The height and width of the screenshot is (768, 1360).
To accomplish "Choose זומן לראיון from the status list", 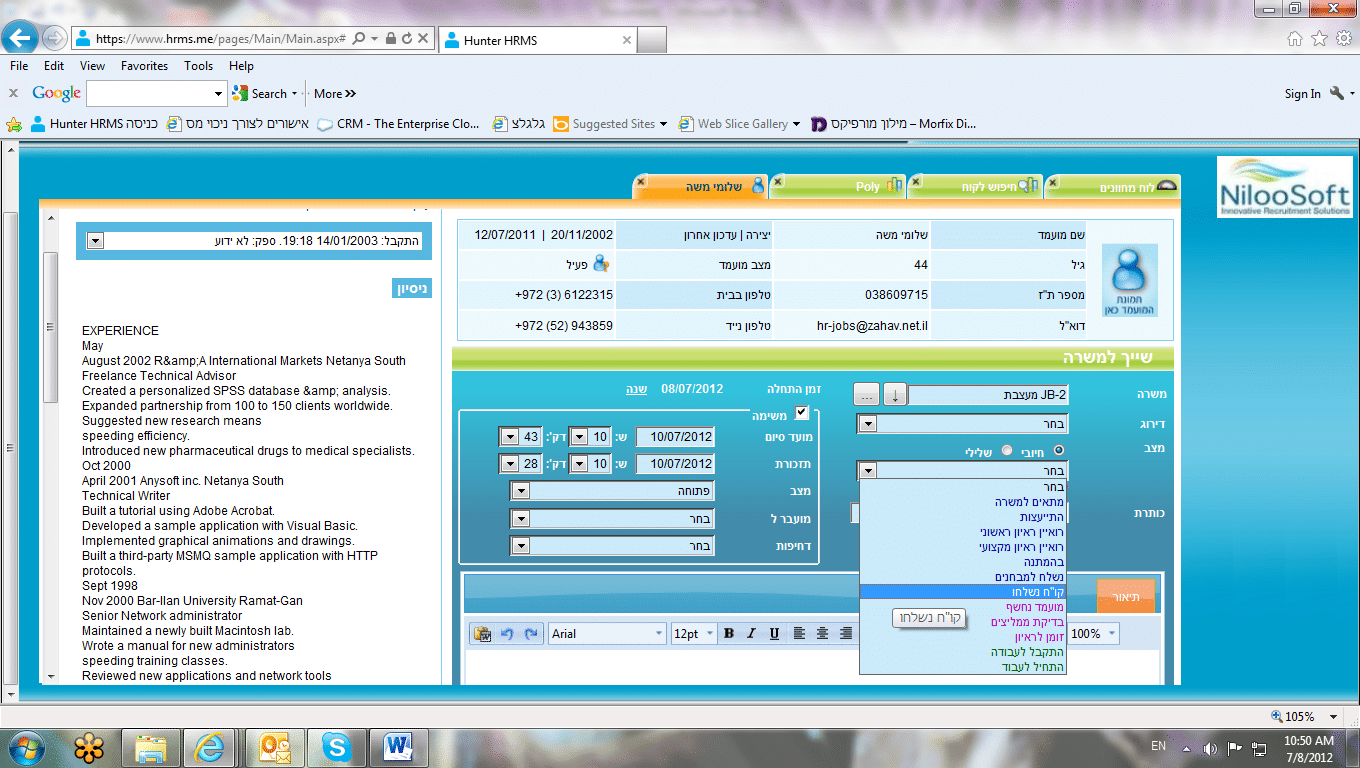I will [x=963, y=637].
